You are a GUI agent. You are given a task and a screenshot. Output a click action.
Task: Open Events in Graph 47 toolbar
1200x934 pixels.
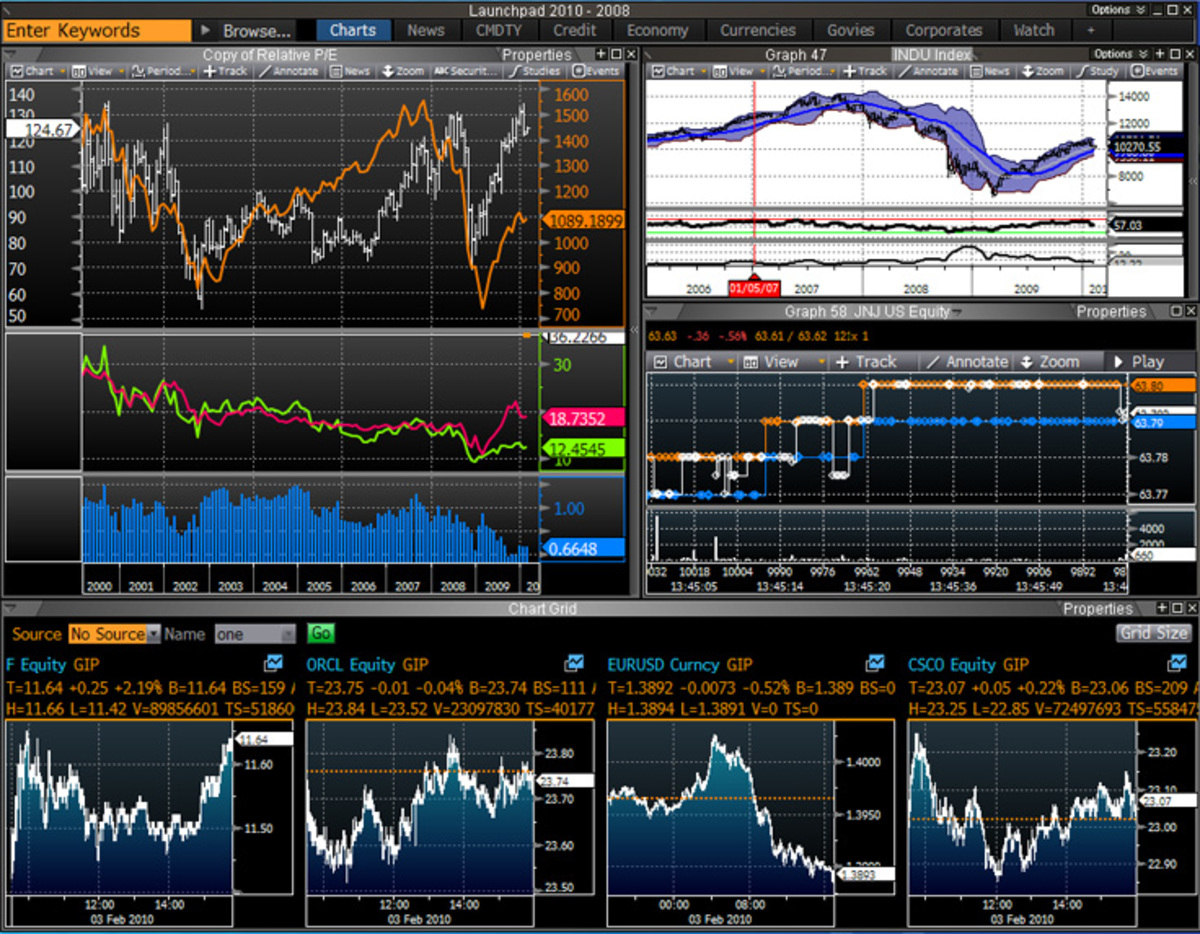[x=1154, y=71]
